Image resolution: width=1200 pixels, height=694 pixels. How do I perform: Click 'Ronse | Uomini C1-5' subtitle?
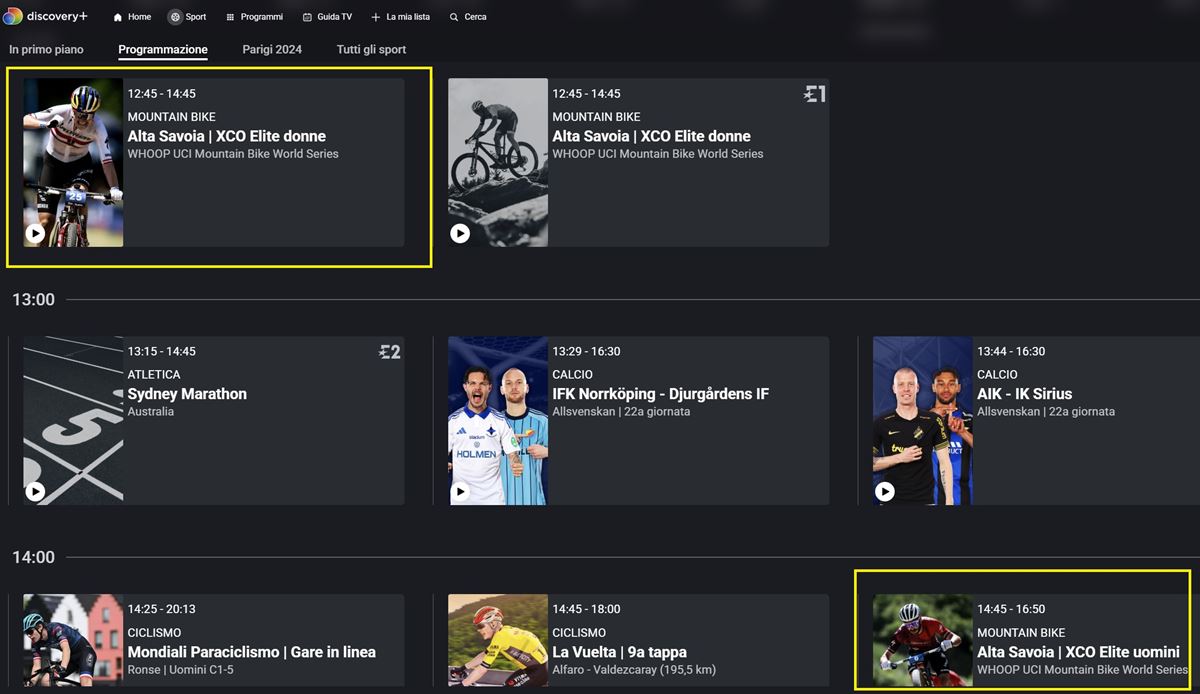coord(180,670)
